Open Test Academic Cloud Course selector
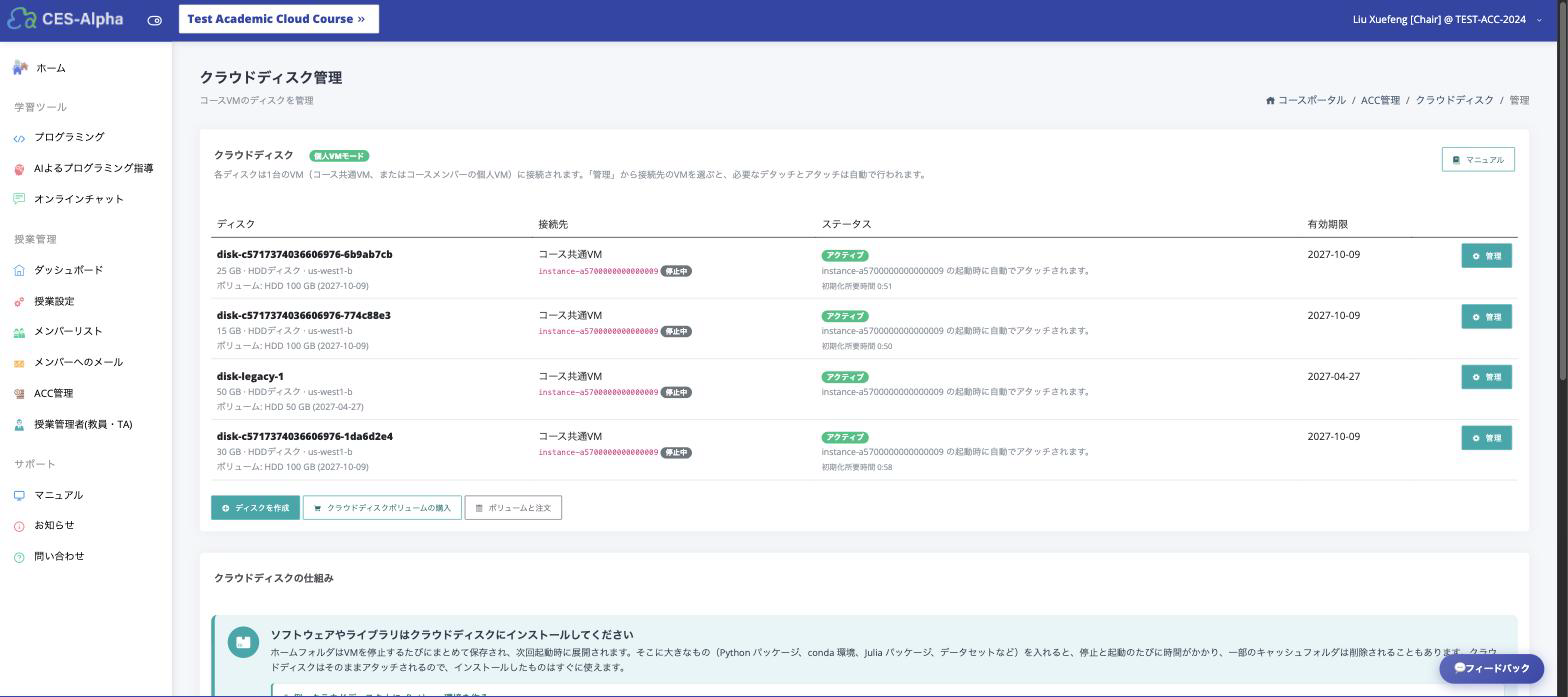The height and width of the screenshot is (697, 1568). (x=279, y=19)
